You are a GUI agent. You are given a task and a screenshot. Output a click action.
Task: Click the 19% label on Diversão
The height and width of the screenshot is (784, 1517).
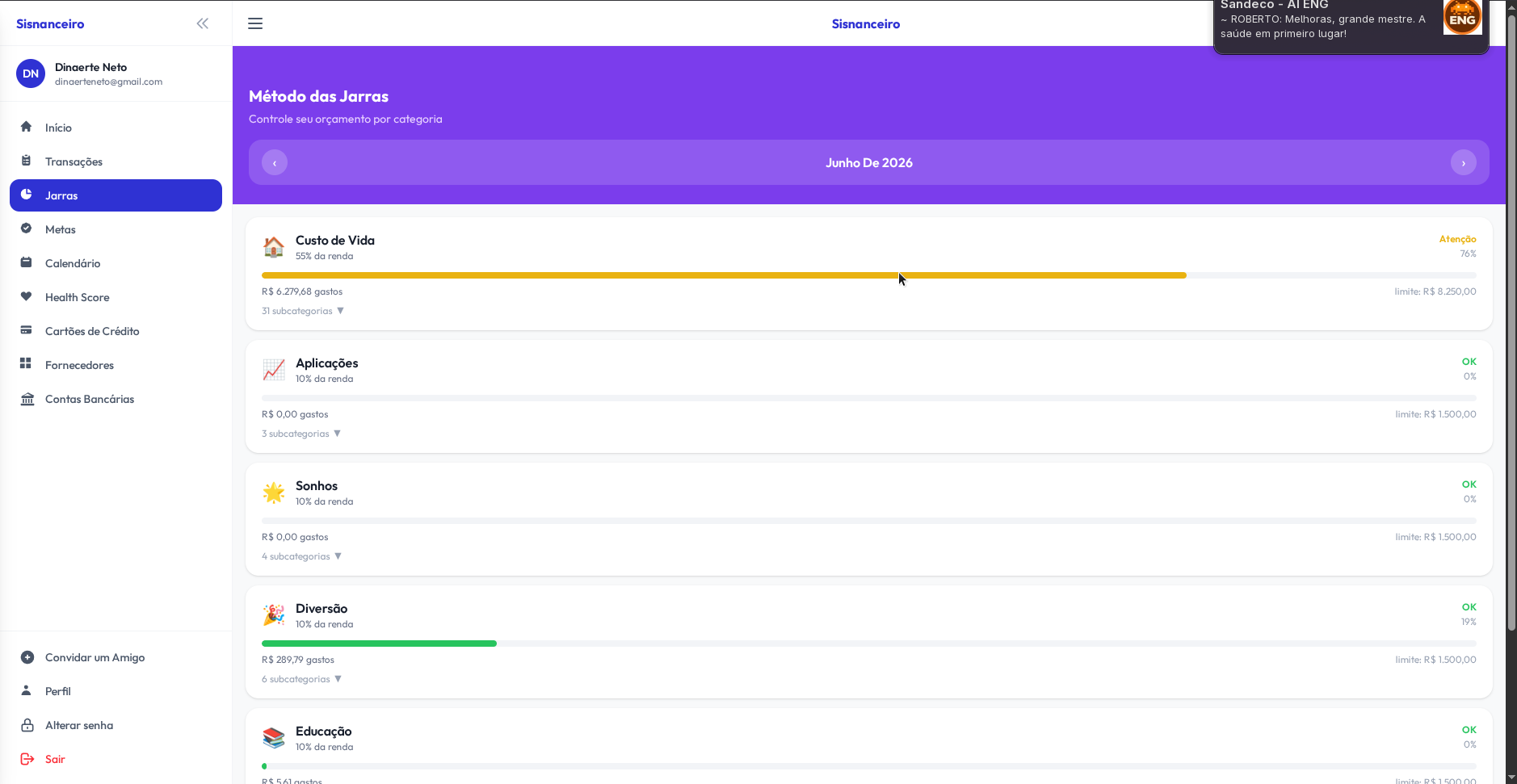(1469, 622)
